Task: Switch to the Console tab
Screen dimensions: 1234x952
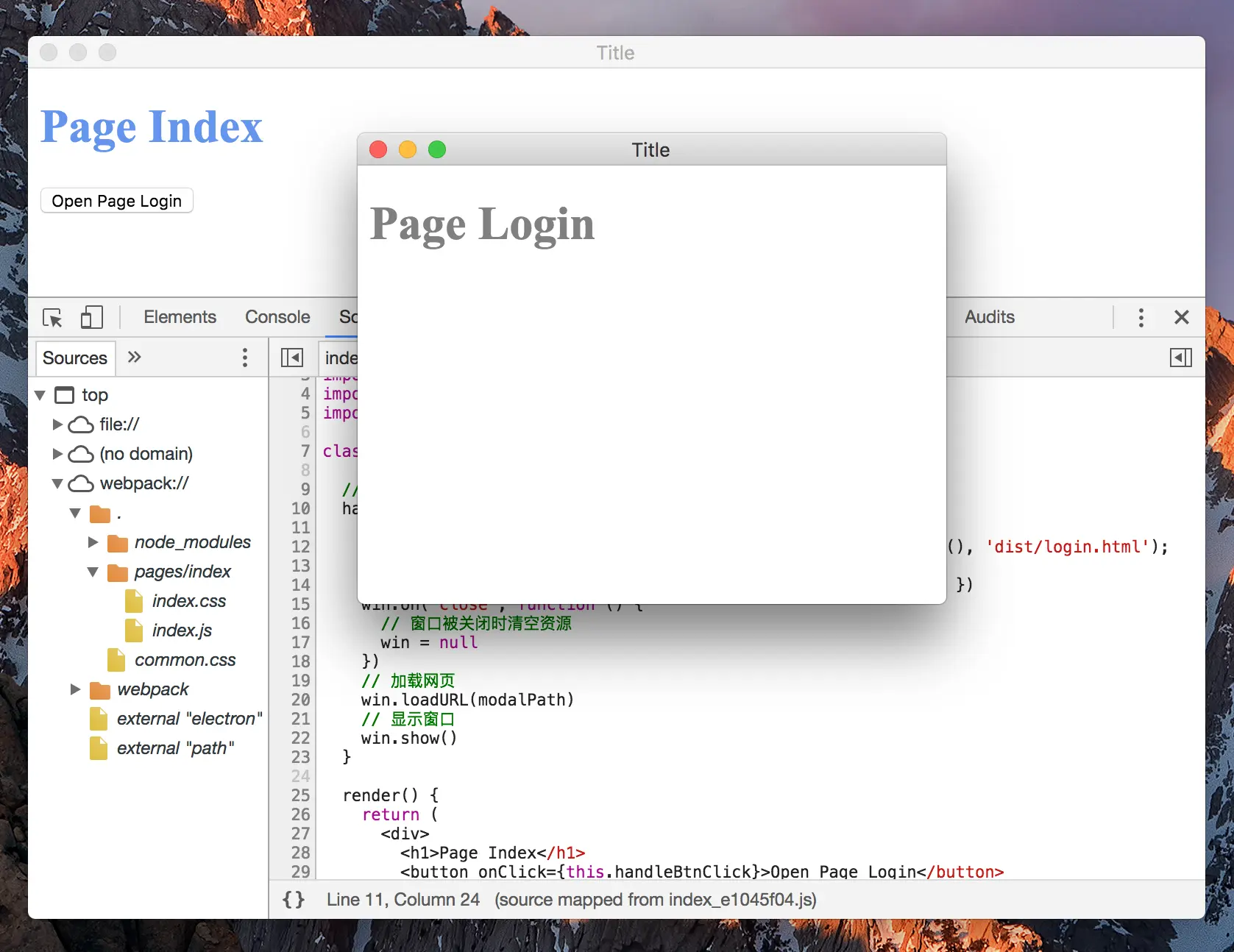Action: point(277,317)
